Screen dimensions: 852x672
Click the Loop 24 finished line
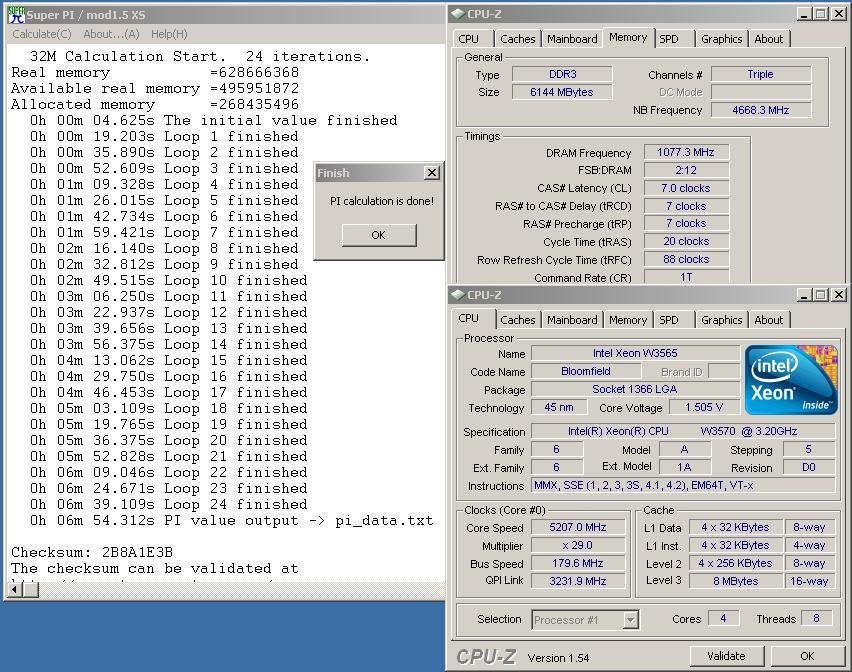tap(169, 504)
